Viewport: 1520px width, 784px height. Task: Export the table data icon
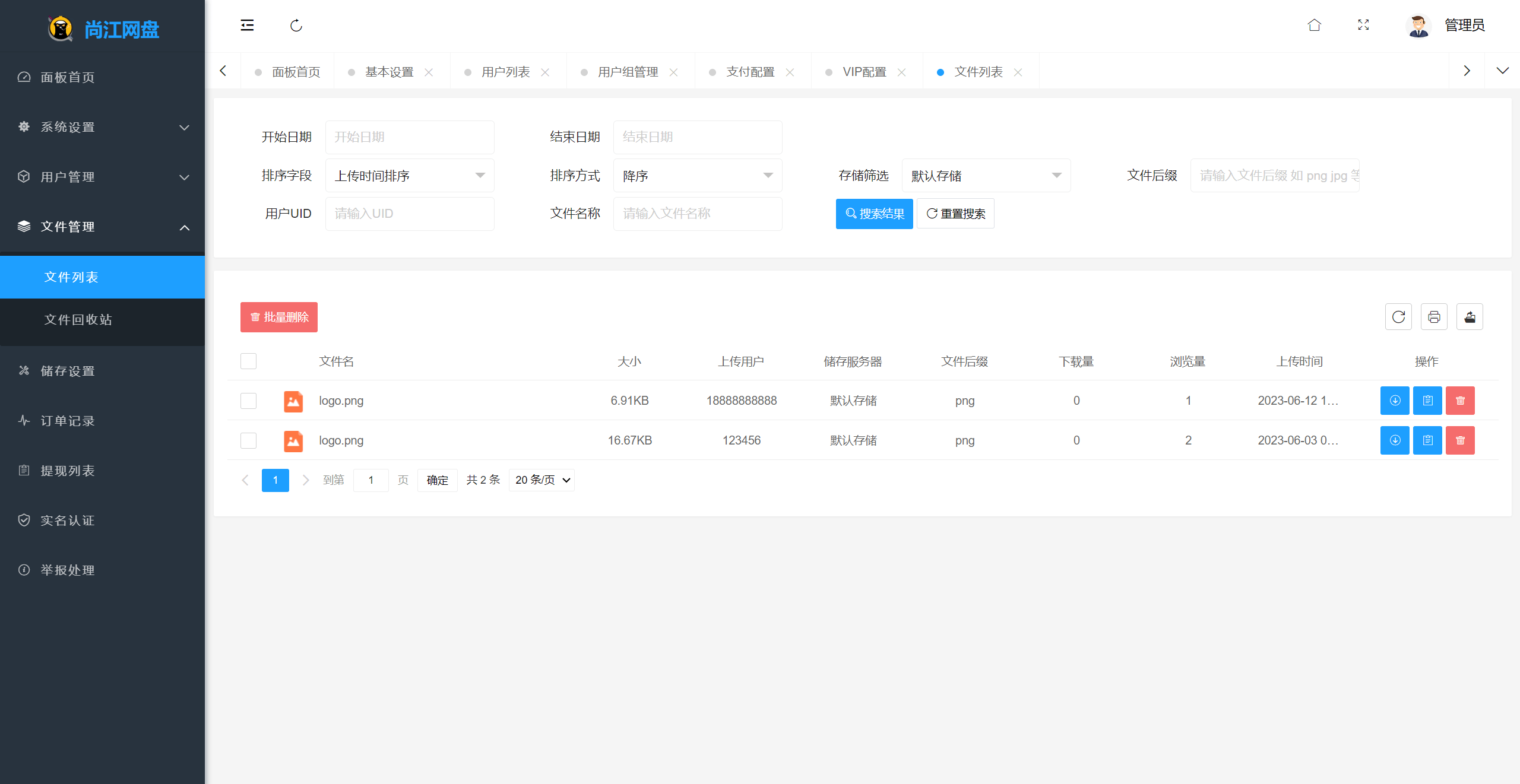pos(1470,317)
